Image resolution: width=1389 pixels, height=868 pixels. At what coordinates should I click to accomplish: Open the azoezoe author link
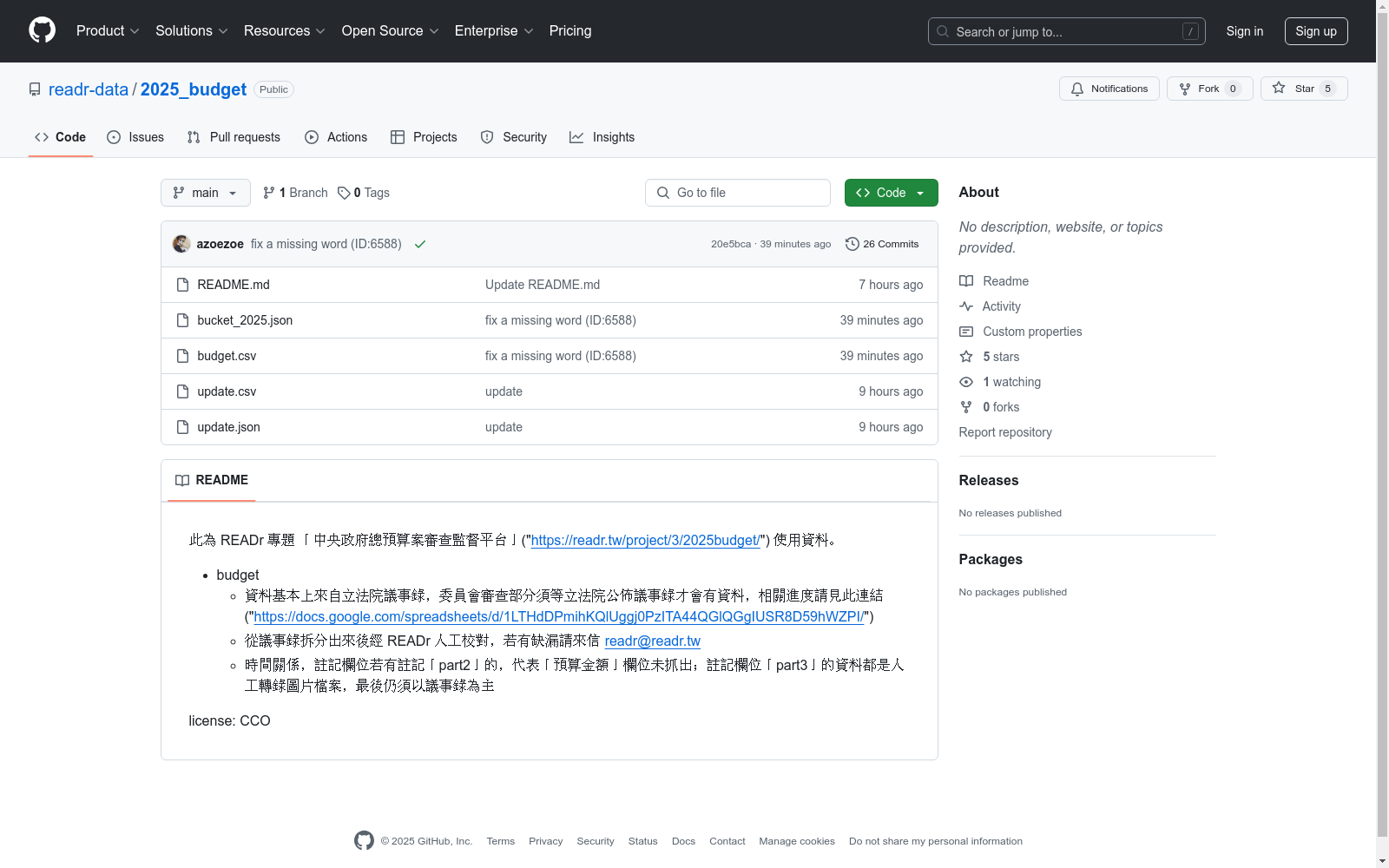pyautogui.click(x=220, y=244)
